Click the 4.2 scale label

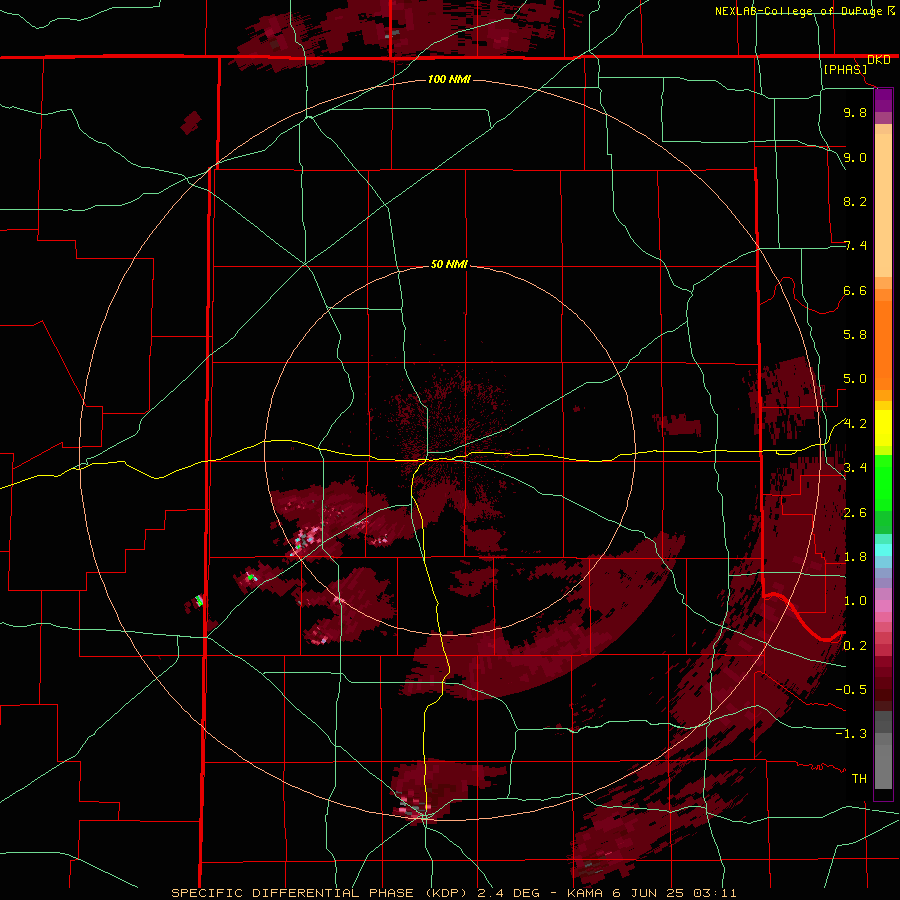[x=855, y=424]
